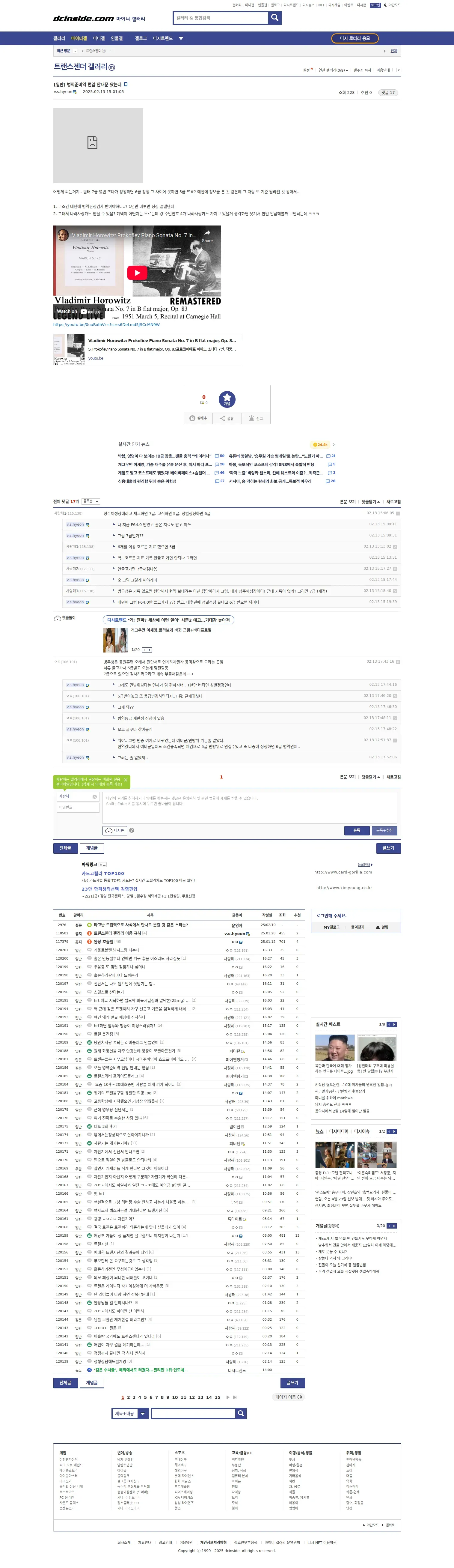Open menu box on 사랑해1 15:06:05 comment
Viewport: 454px width, 1568px height.
click(398, 513)
